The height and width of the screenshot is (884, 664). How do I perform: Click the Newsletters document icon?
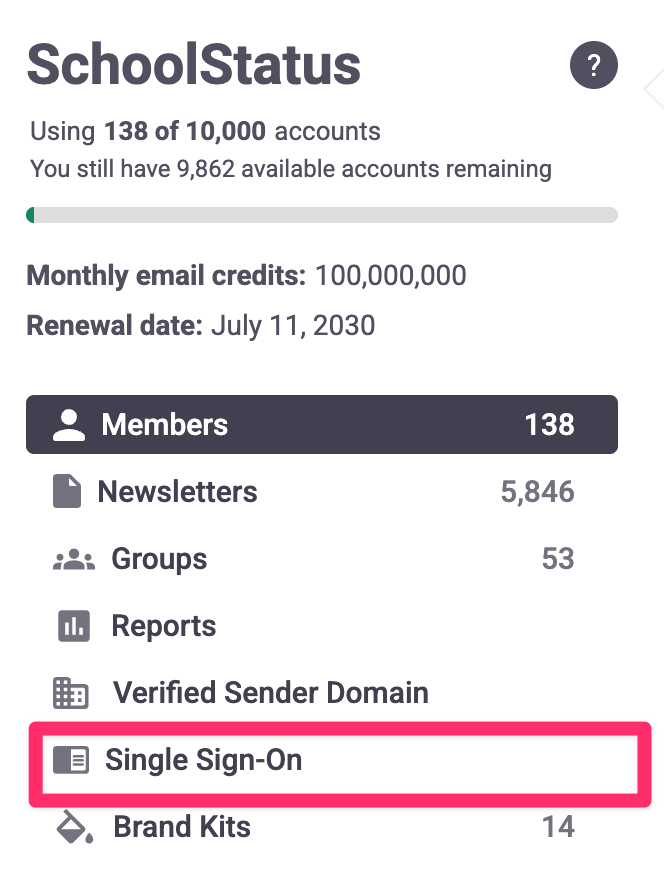pos(67,492)
